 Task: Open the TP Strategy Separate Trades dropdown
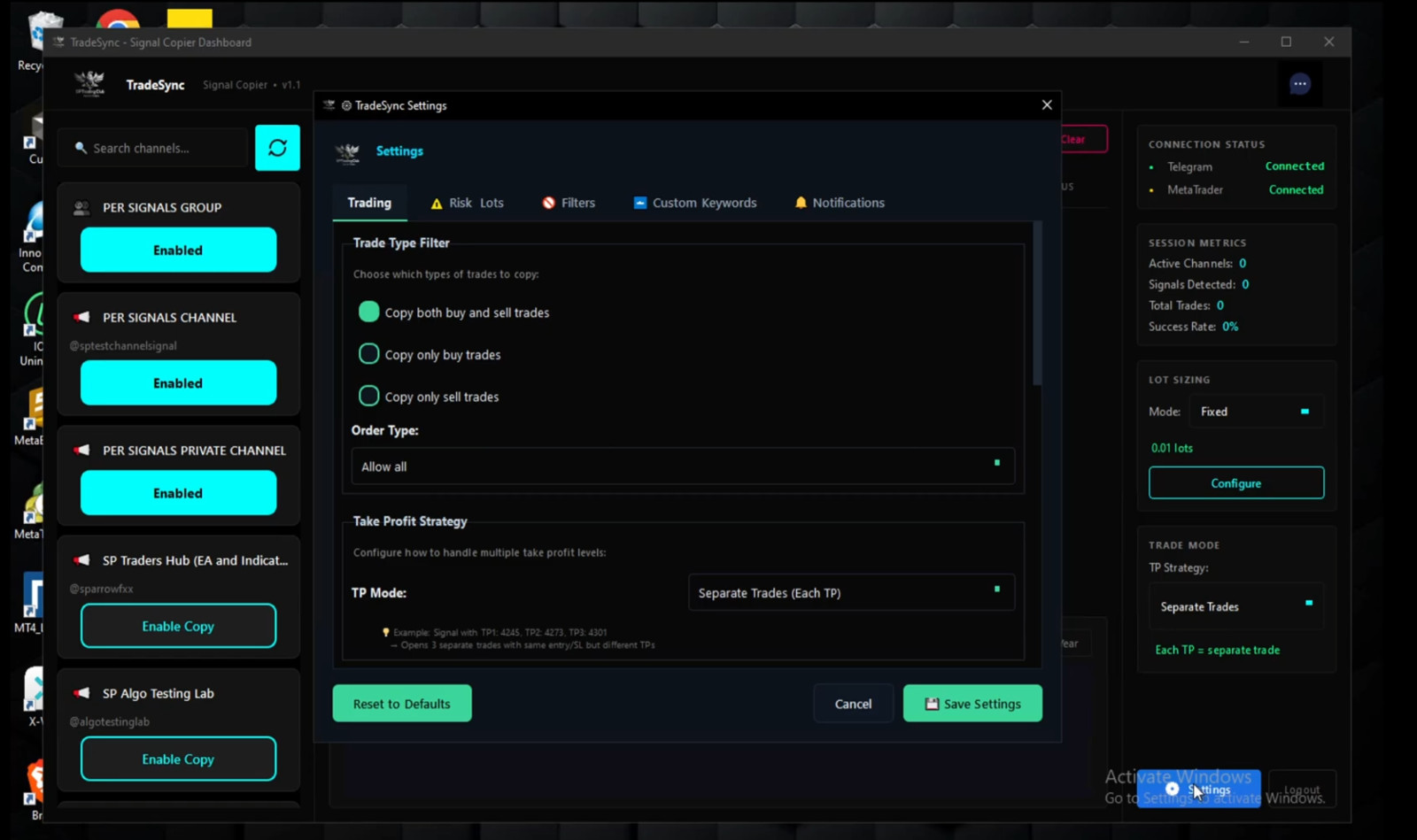click(x=1236, y=606)
